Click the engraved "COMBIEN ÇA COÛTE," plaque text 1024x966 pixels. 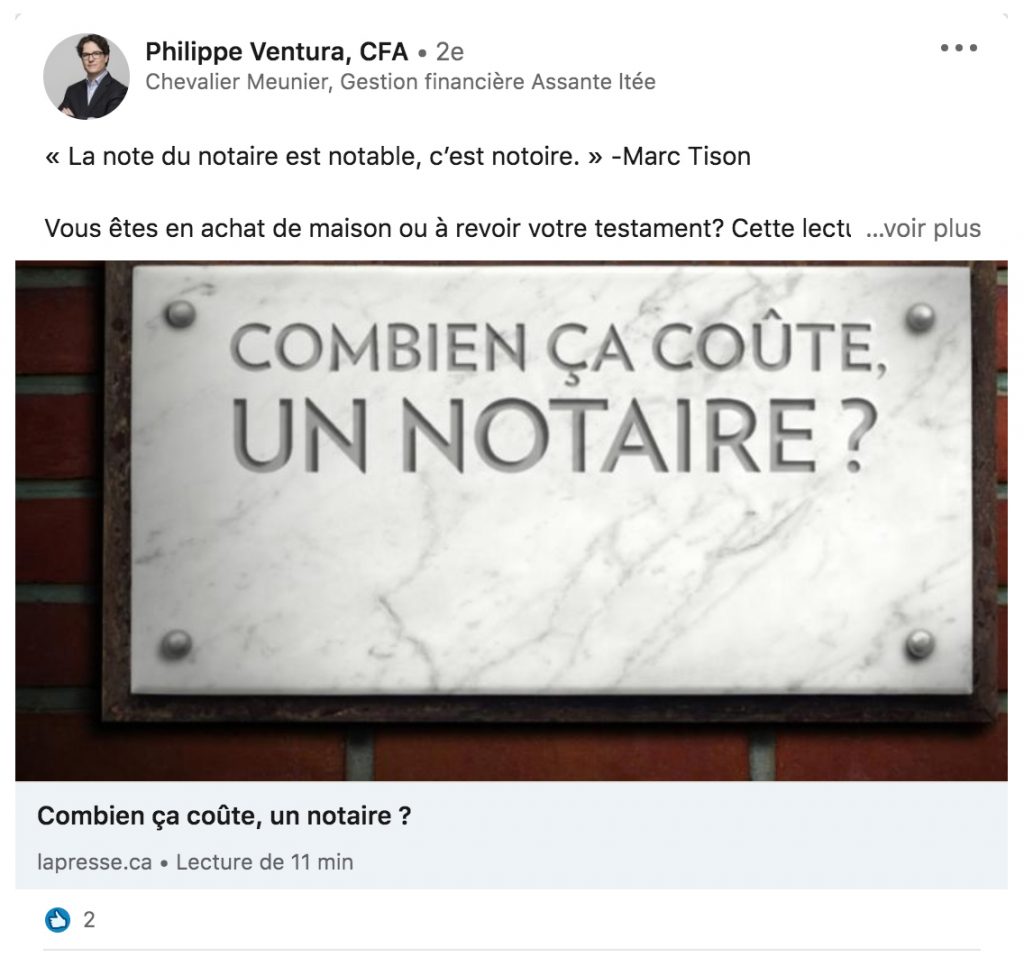pos(559,349)
